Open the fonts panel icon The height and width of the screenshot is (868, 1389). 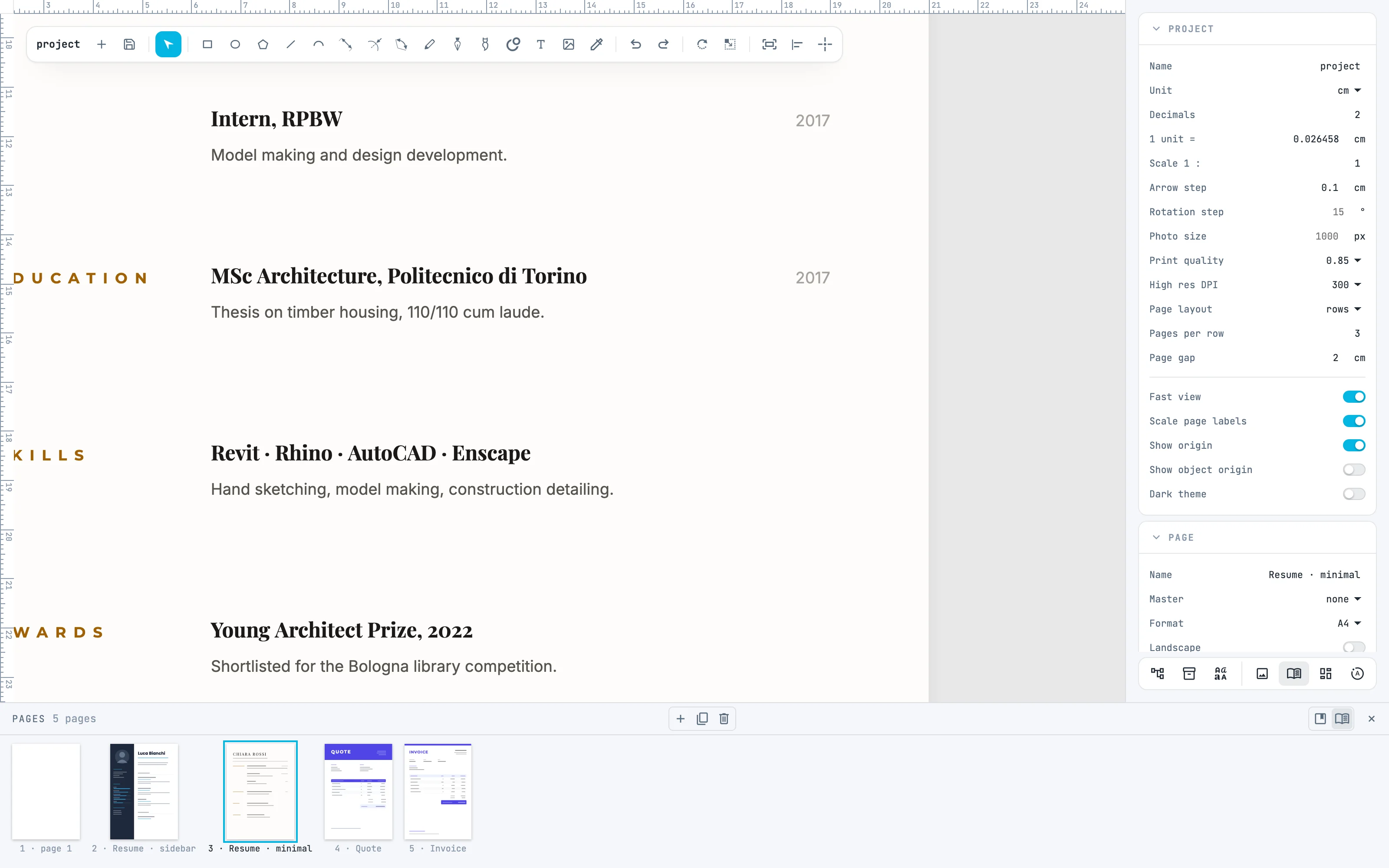pyautogui.click(x=1221, y=674)
